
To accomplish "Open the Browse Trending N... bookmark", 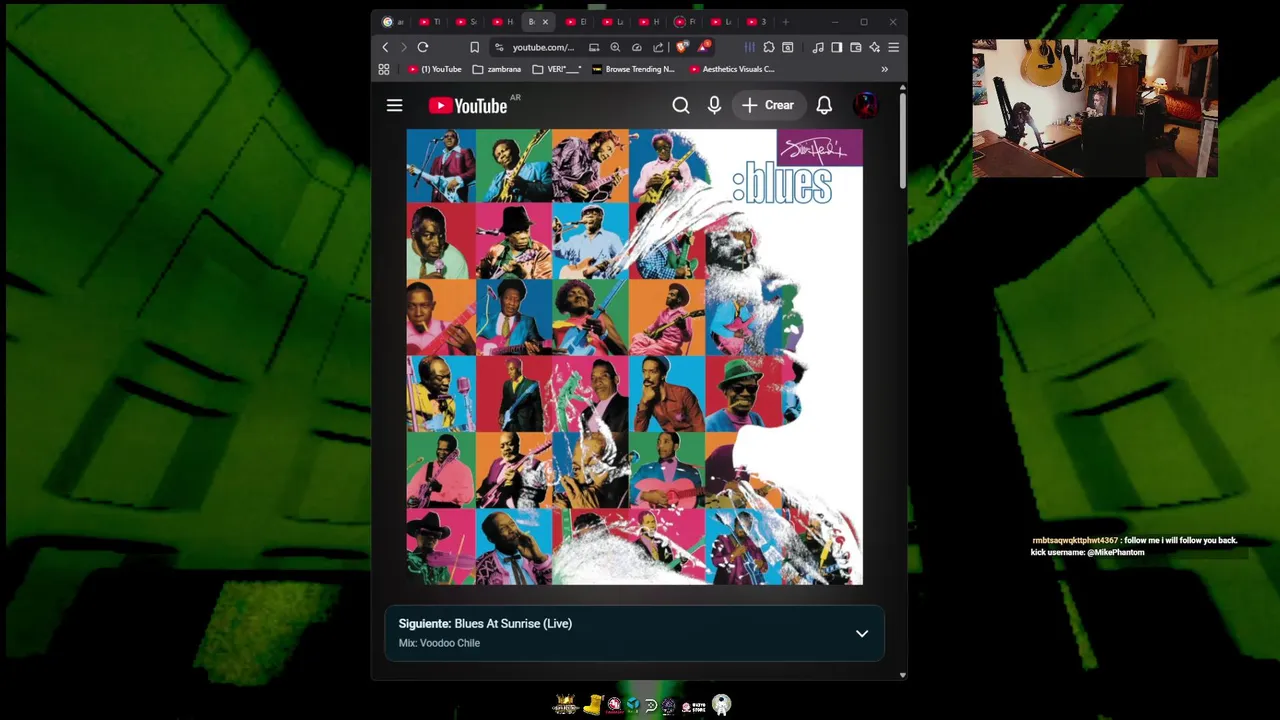I will [x=634, y=69].
